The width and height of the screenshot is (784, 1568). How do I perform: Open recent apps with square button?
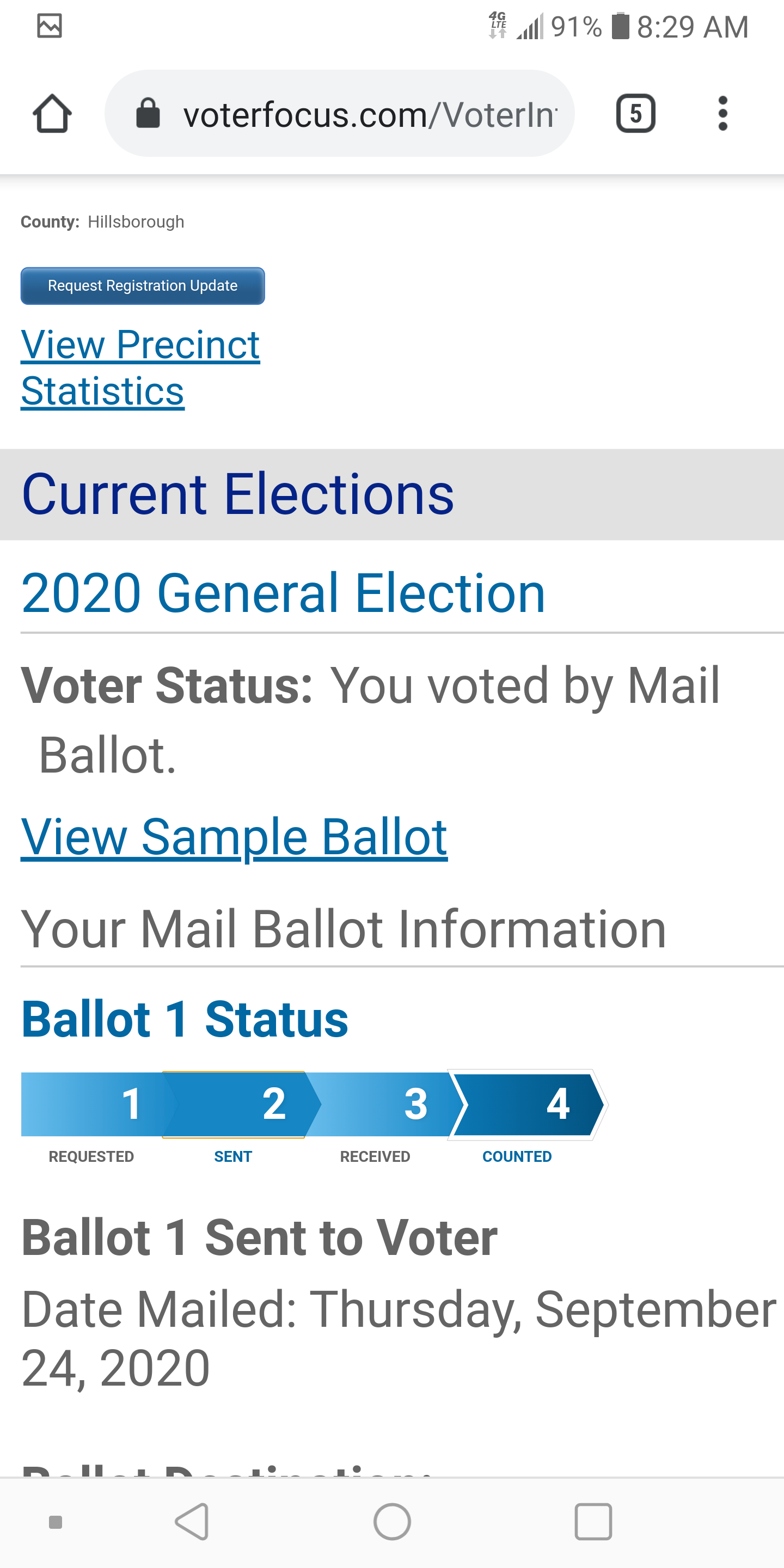point(593,1521)
